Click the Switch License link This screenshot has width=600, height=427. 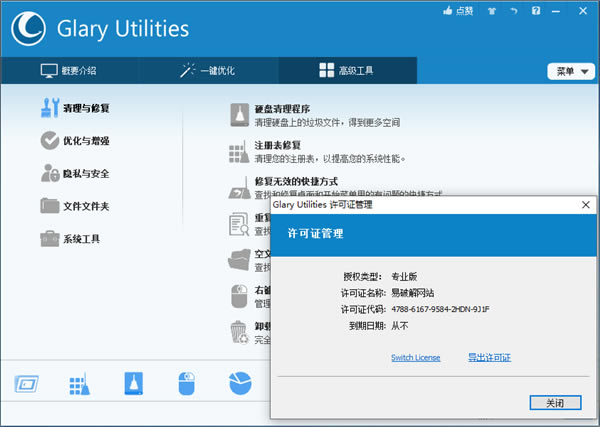tap(415, 357)
